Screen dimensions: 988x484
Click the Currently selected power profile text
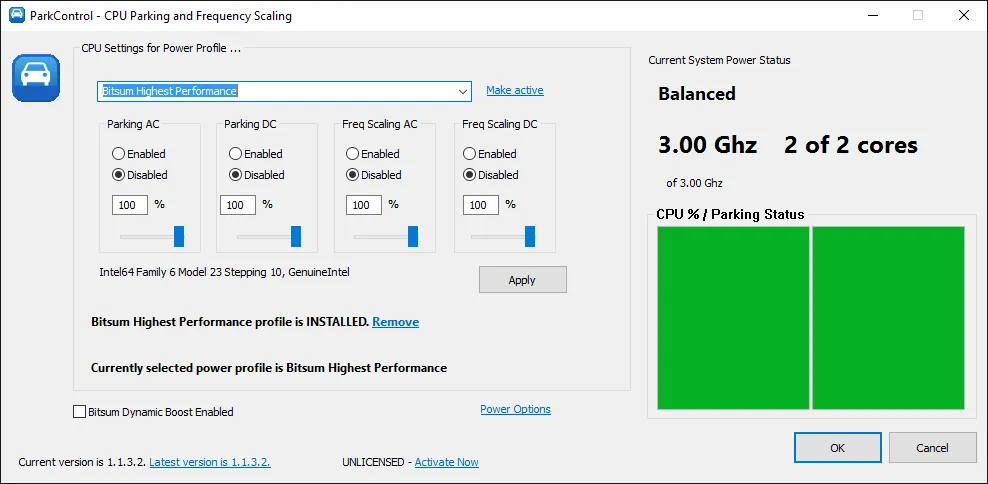[269, 367]
